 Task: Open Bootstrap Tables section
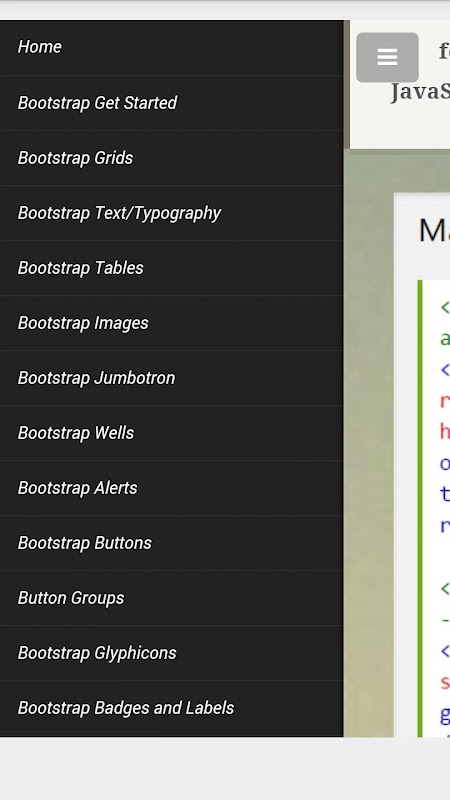[x=171, y=268]
